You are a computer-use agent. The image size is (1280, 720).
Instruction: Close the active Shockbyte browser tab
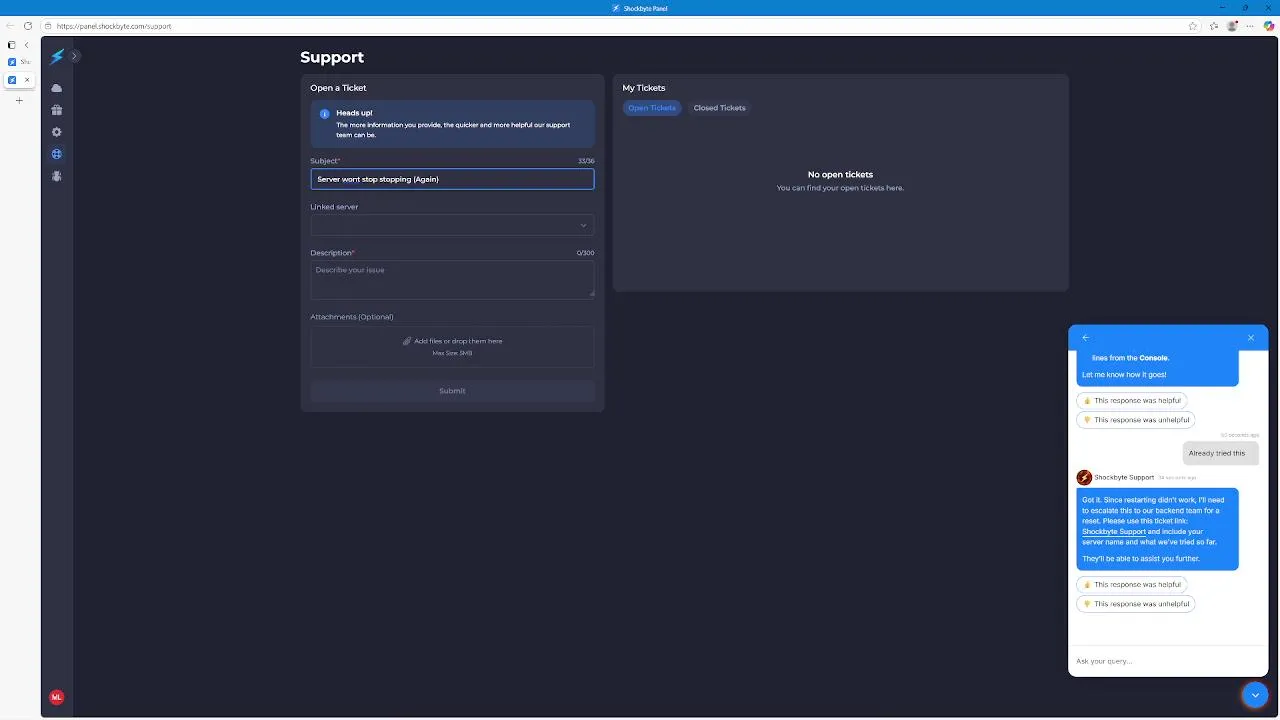pos(27,80)
